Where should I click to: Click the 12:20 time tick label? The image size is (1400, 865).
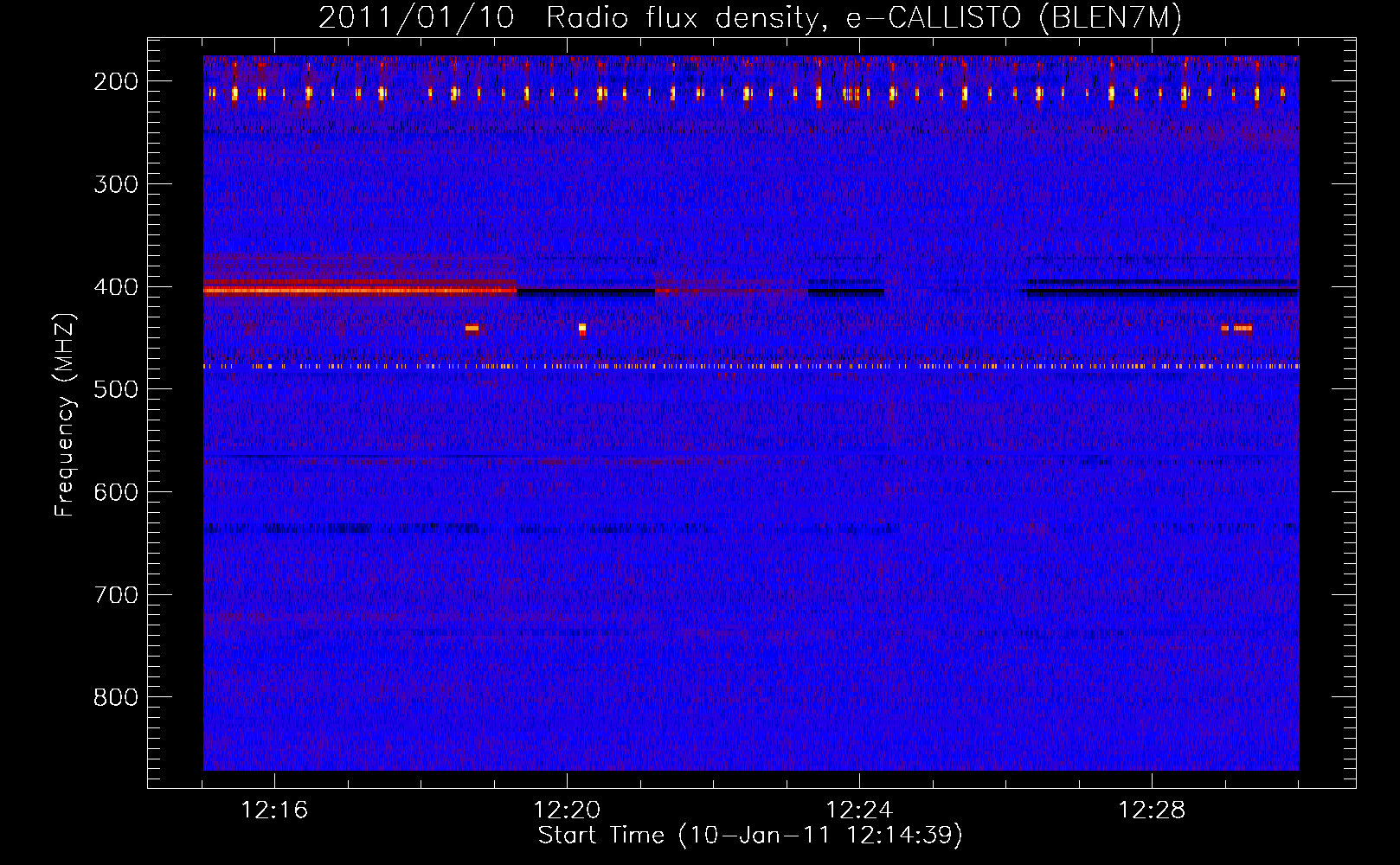point(567,811)
